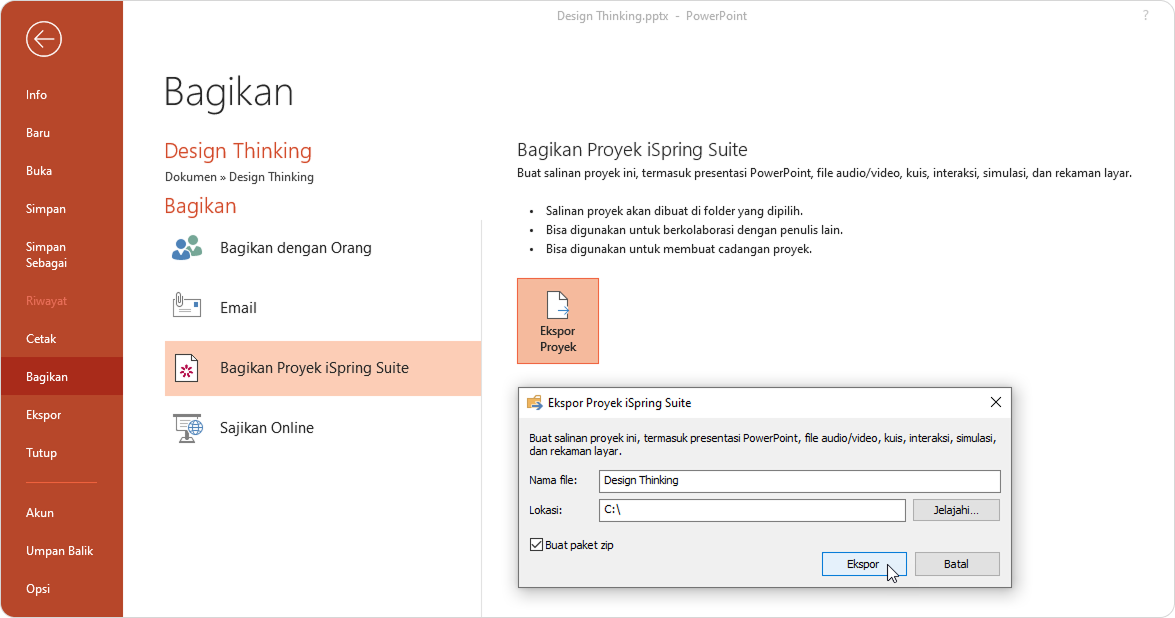The height and width of the screenshot is (618, 1175).
Task: Click the Lokasi path input field
Action: 751,510
